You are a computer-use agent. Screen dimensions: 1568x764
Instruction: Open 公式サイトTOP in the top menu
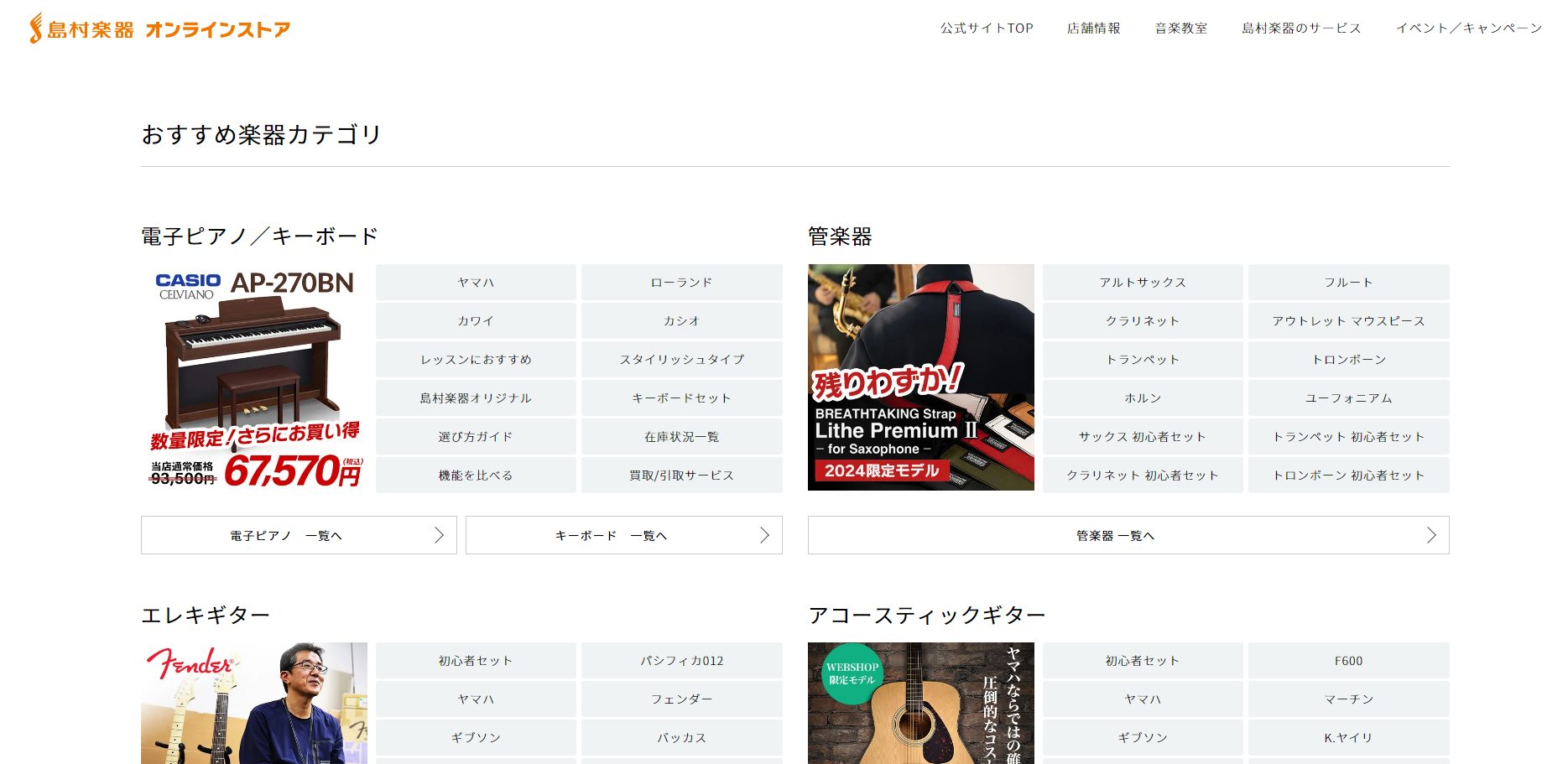987,28
